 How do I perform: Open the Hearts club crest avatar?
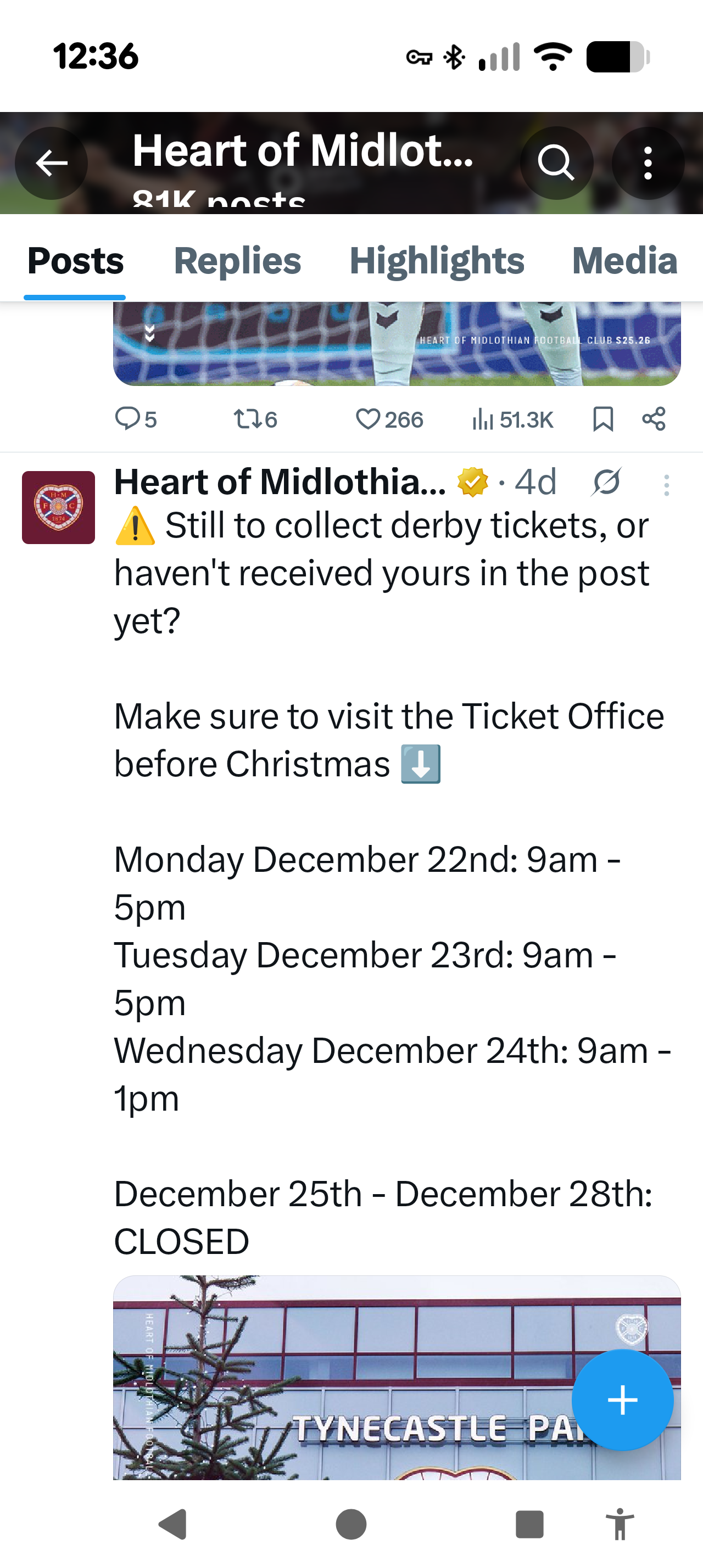[x=58, y=506]
